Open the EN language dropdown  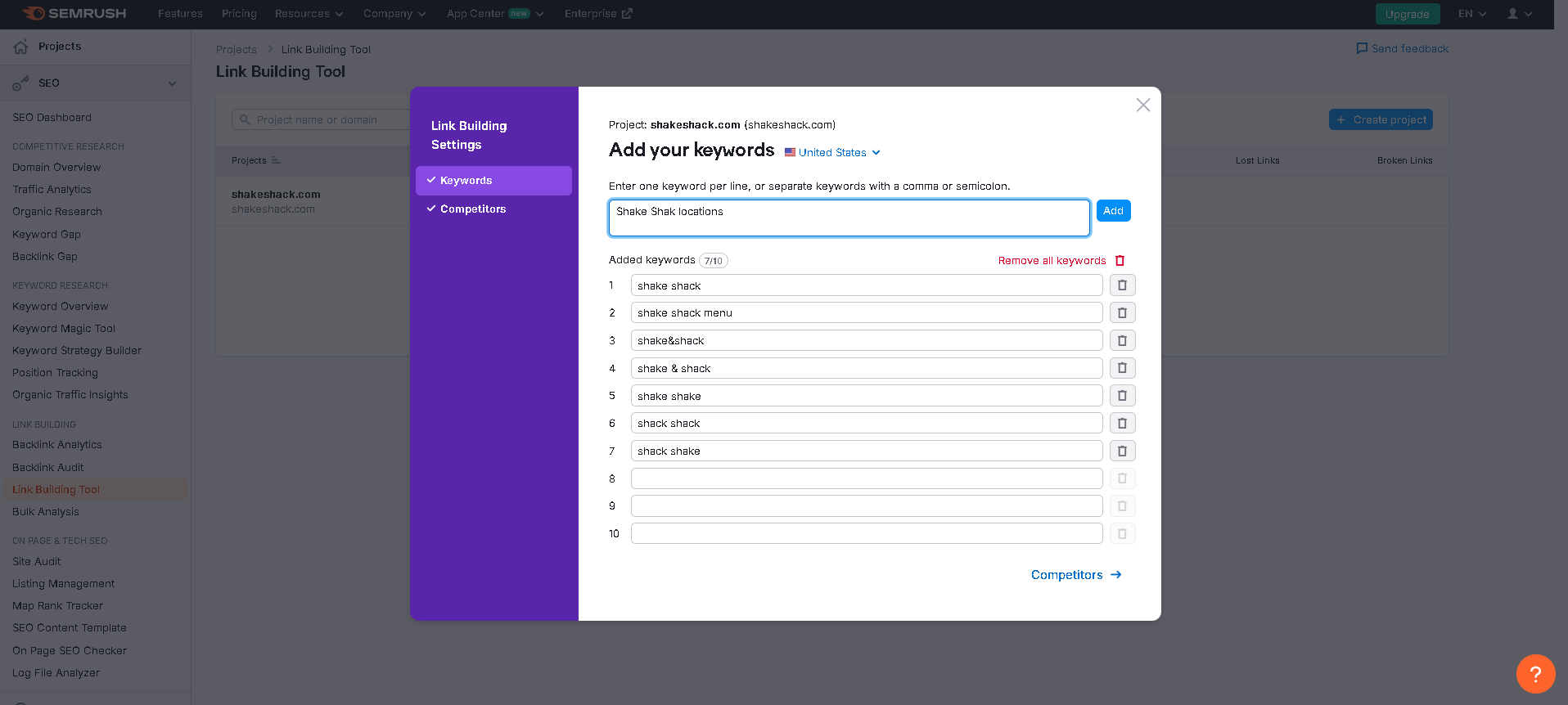click(x=1471, y=14)
